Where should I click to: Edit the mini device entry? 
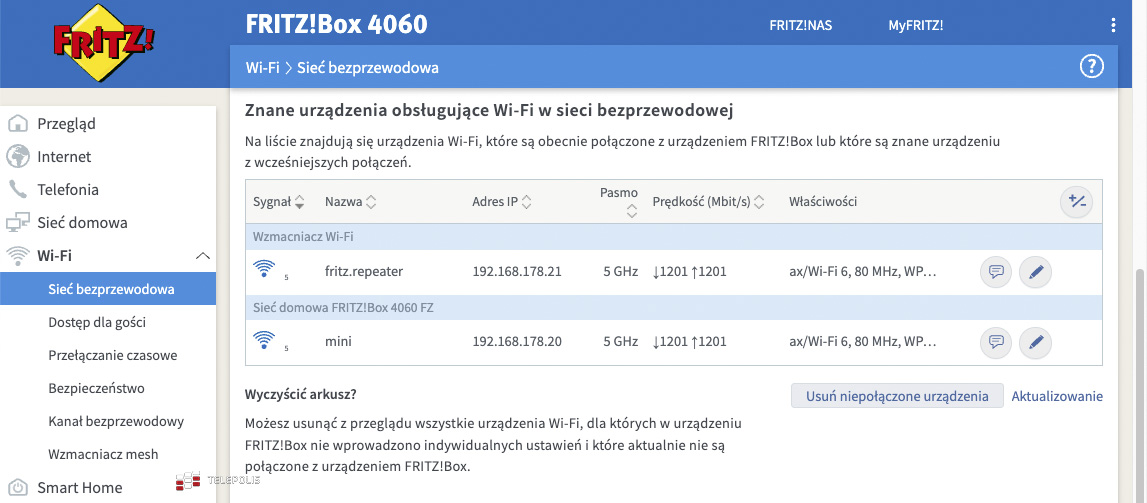click(x=1035, y=343)
